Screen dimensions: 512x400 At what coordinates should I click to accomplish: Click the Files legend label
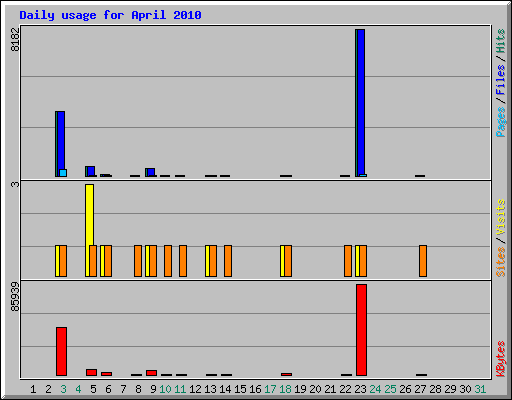501,80
